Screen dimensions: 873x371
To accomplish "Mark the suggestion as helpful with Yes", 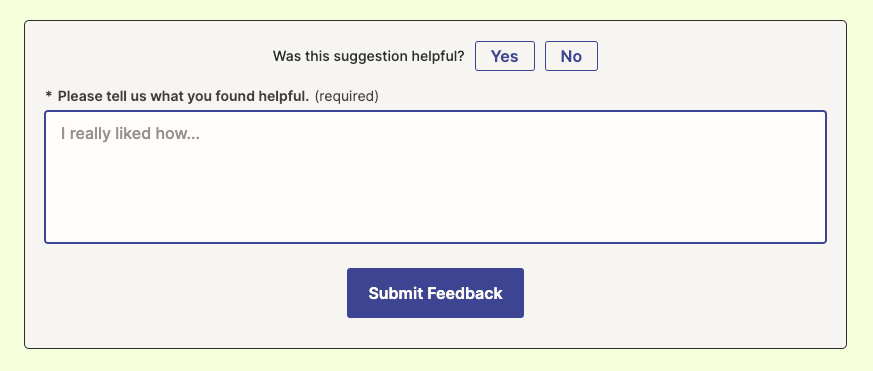I will click(x=504, y=56).
